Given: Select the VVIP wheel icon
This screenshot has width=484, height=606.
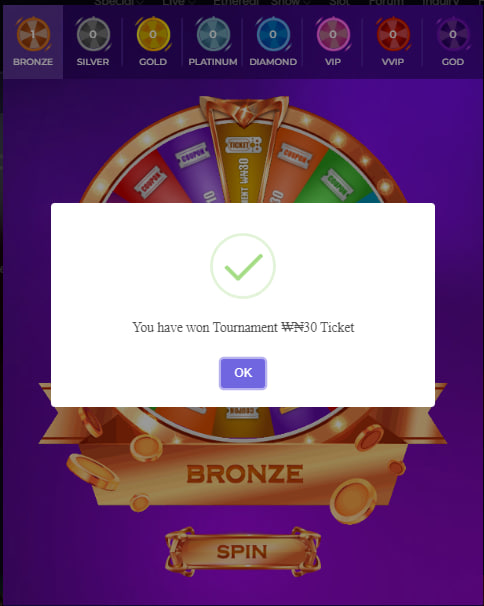Looking at the screenshot, I should click(x=393, y=34).
